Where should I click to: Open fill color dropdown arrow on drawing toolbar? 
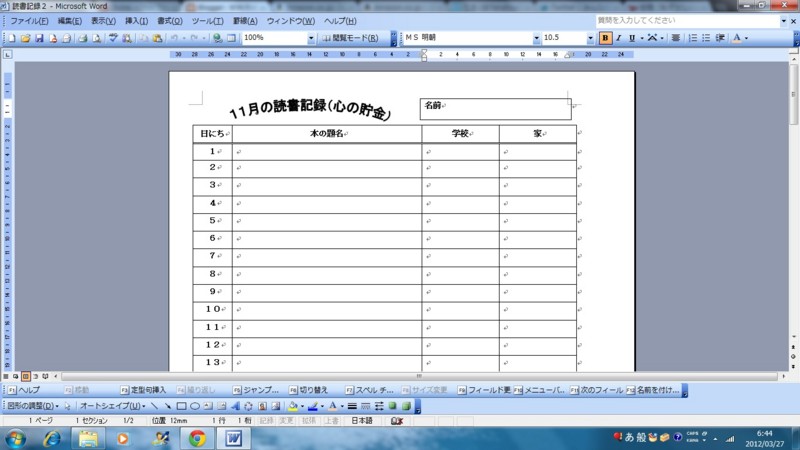pyautogui.click(x=302, y=406)
